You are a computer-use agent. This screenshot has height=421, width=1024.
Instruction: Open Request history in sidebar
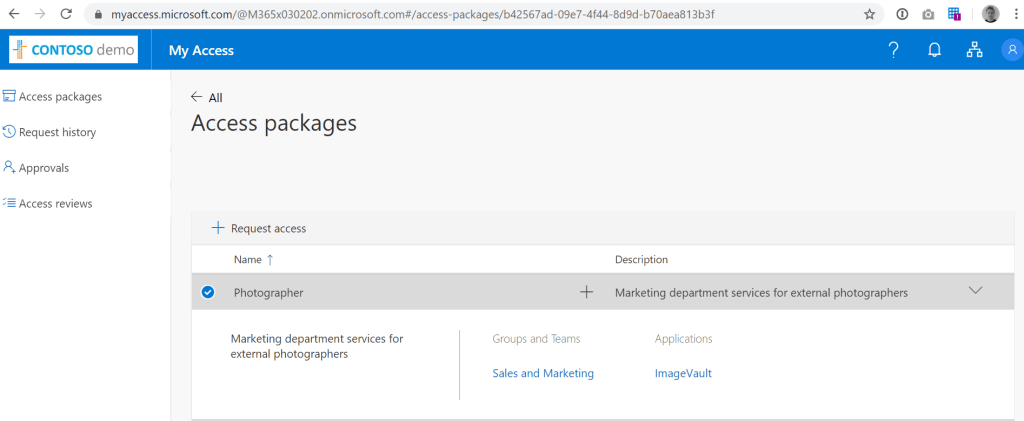[56, 132]
